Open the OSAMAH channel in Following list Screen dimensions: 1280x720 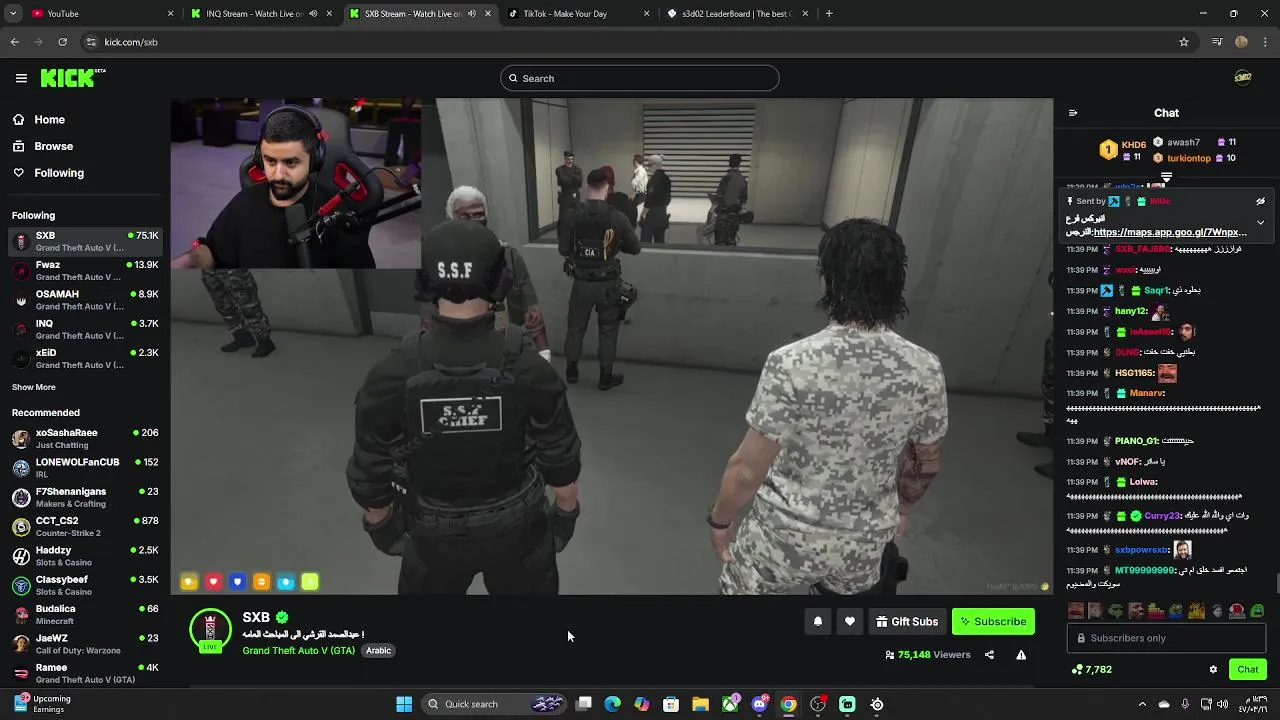click(84, 300)
